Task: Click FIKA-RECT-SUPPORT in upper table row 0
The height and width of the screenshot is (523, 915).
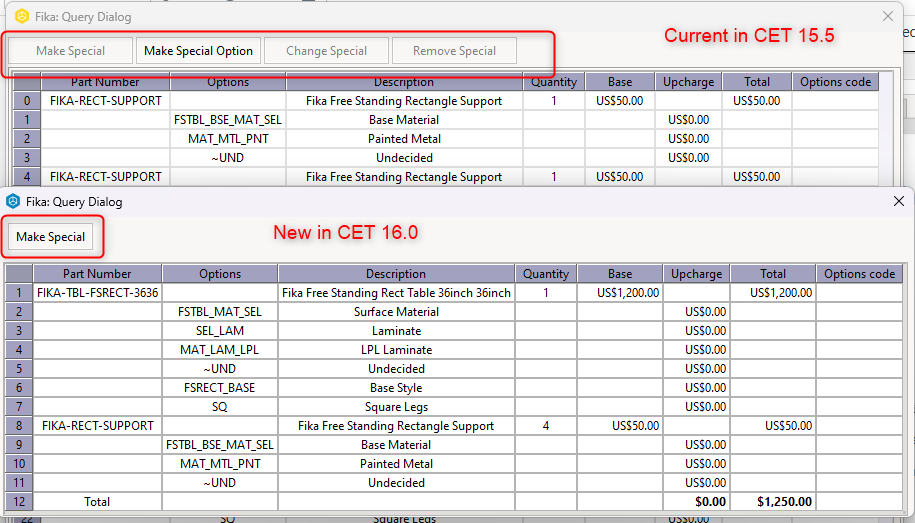Action: click(x=106, y=100)
